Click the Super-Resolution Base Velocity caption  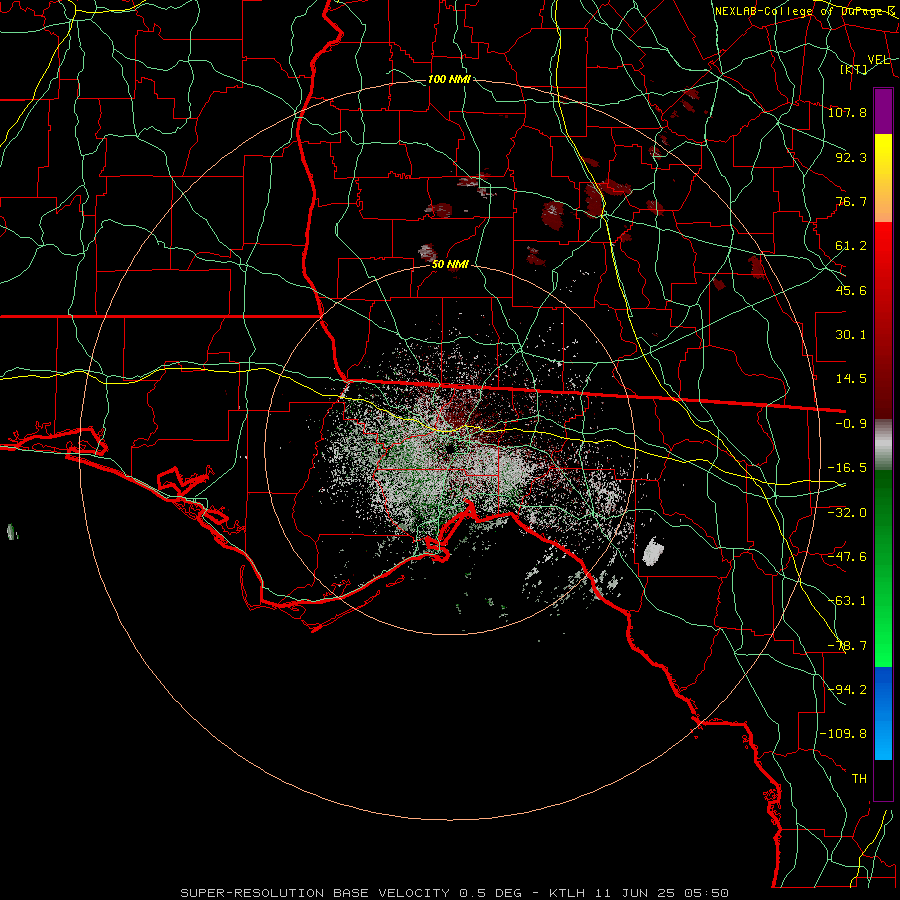pos(455,893)
